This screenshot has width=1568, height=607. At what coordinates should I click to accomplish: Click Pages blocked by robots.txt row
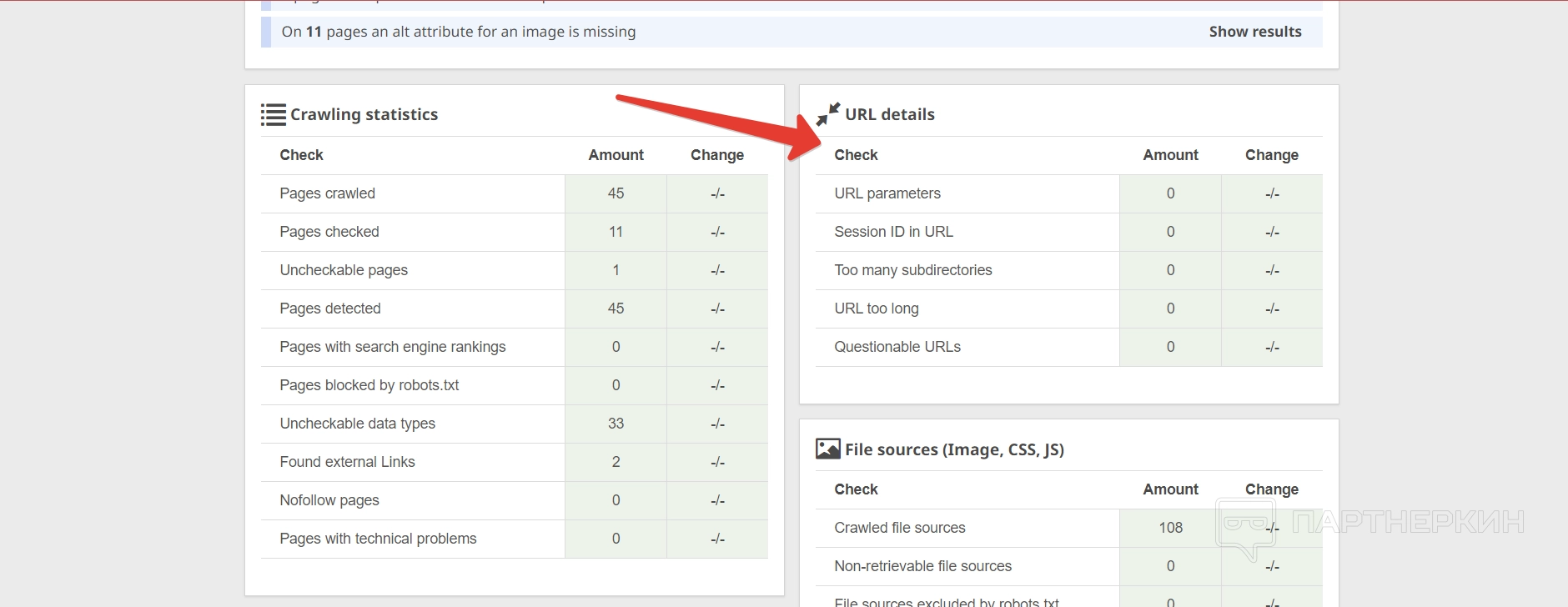369,385
